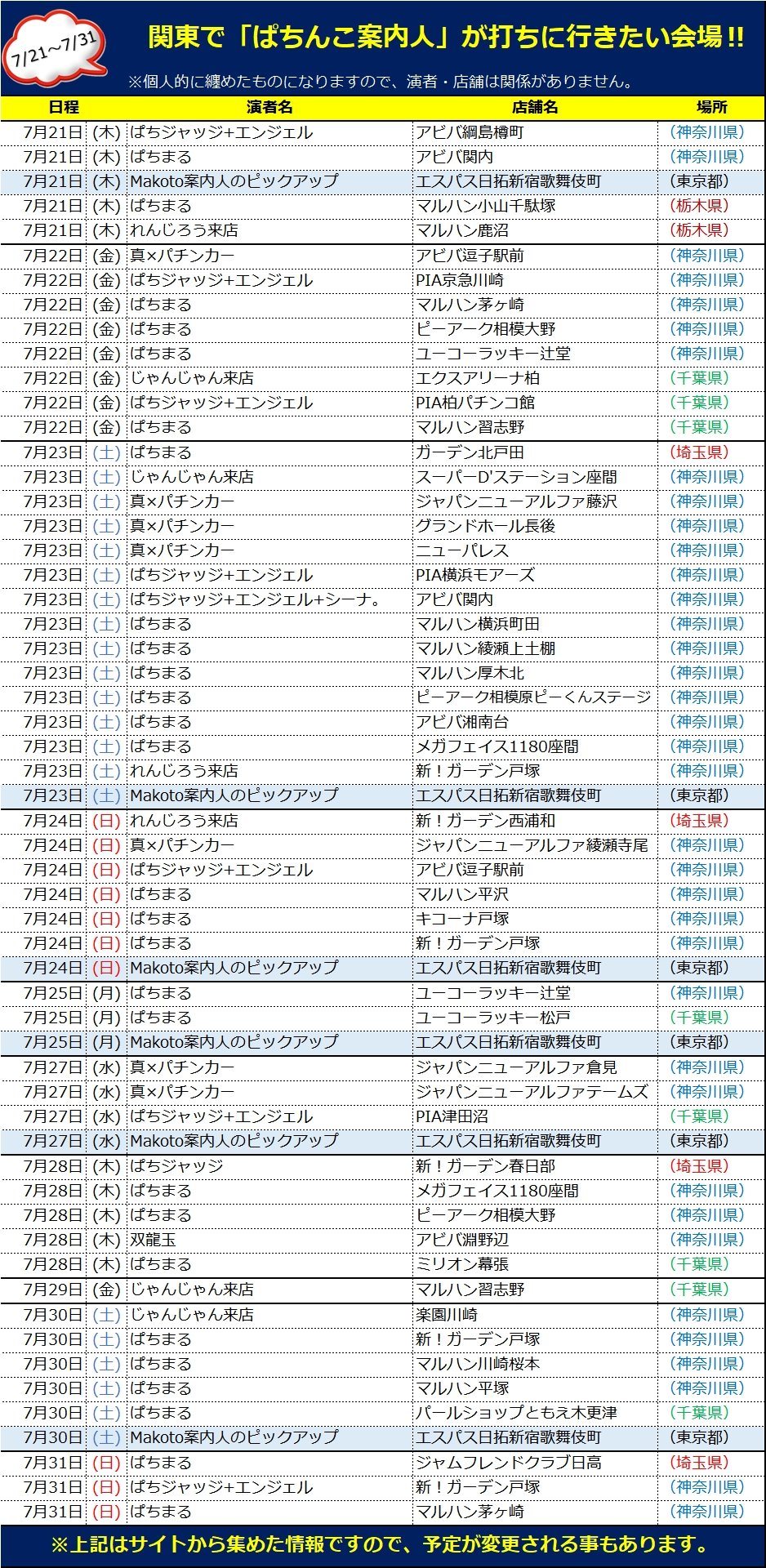Select store cell アビバ綱島樽町
This screenshot has width=766, height=1568.
(x=535, y=132)
